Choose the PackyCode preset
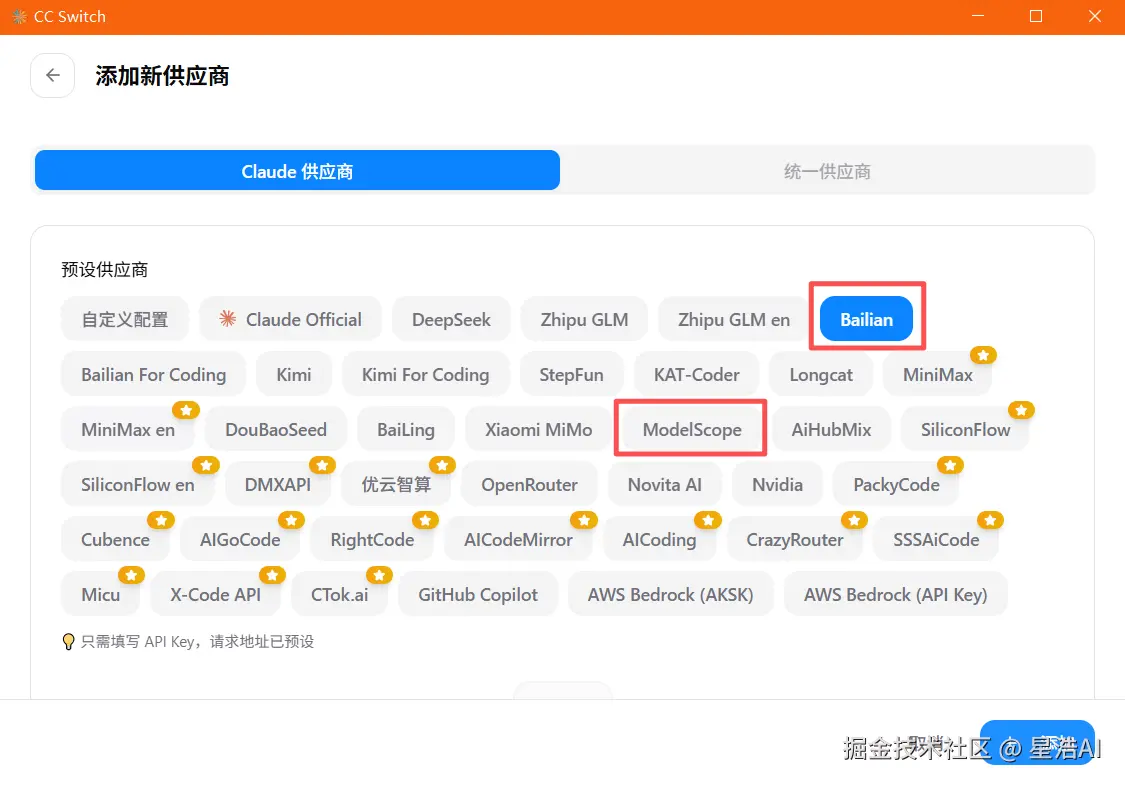Image resolution: width=1125 pixels, height=785 pixels. click(896, 484)
